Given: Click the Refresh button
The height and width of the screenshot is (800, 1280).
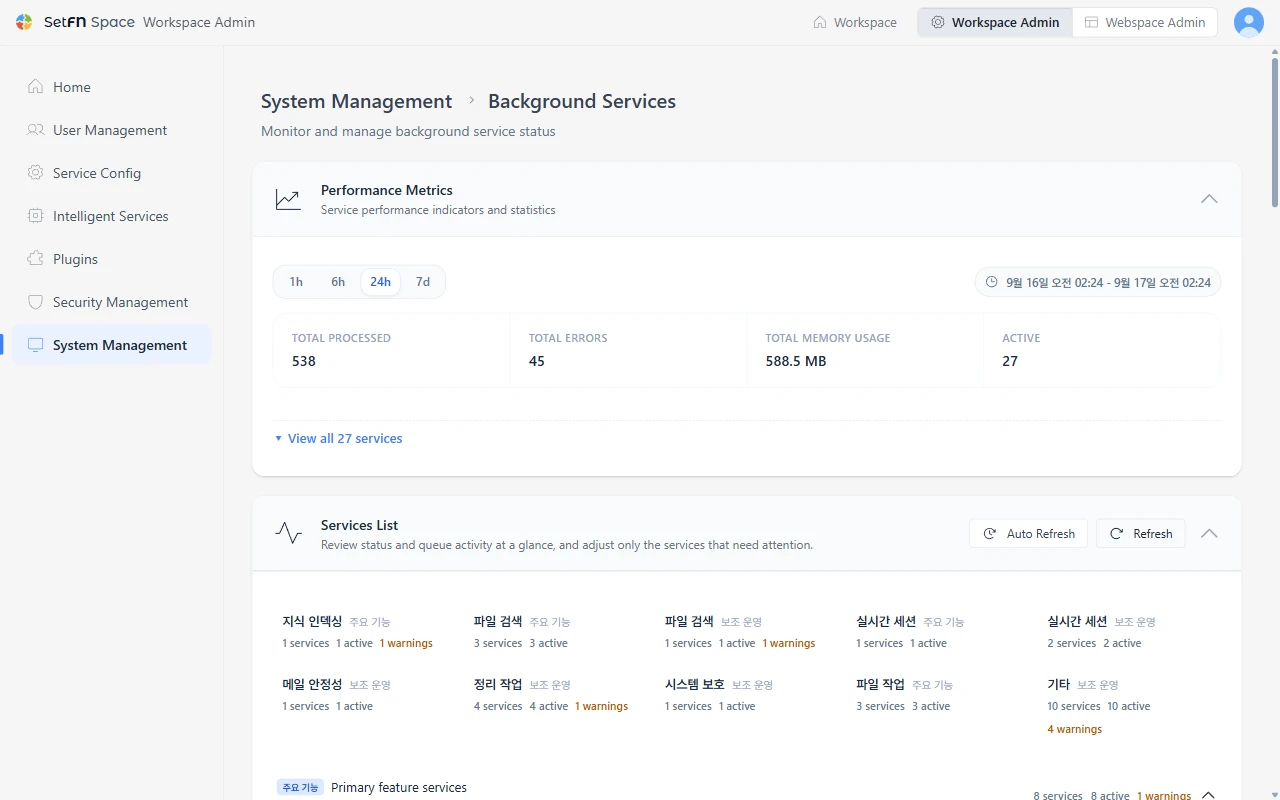Looking at the screenshot, I should 1141,534.
